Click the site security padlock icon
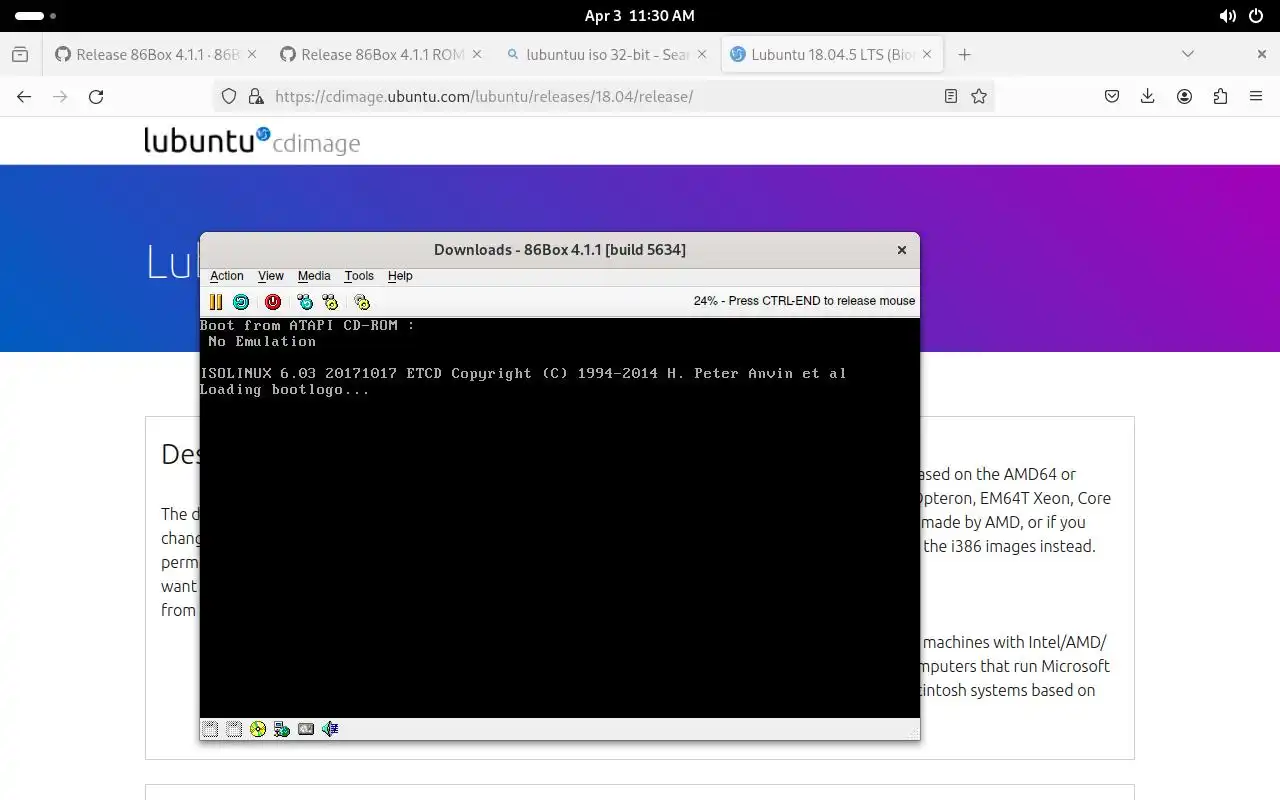This screenshot has width=1280, height=800. tap(256, 97)
